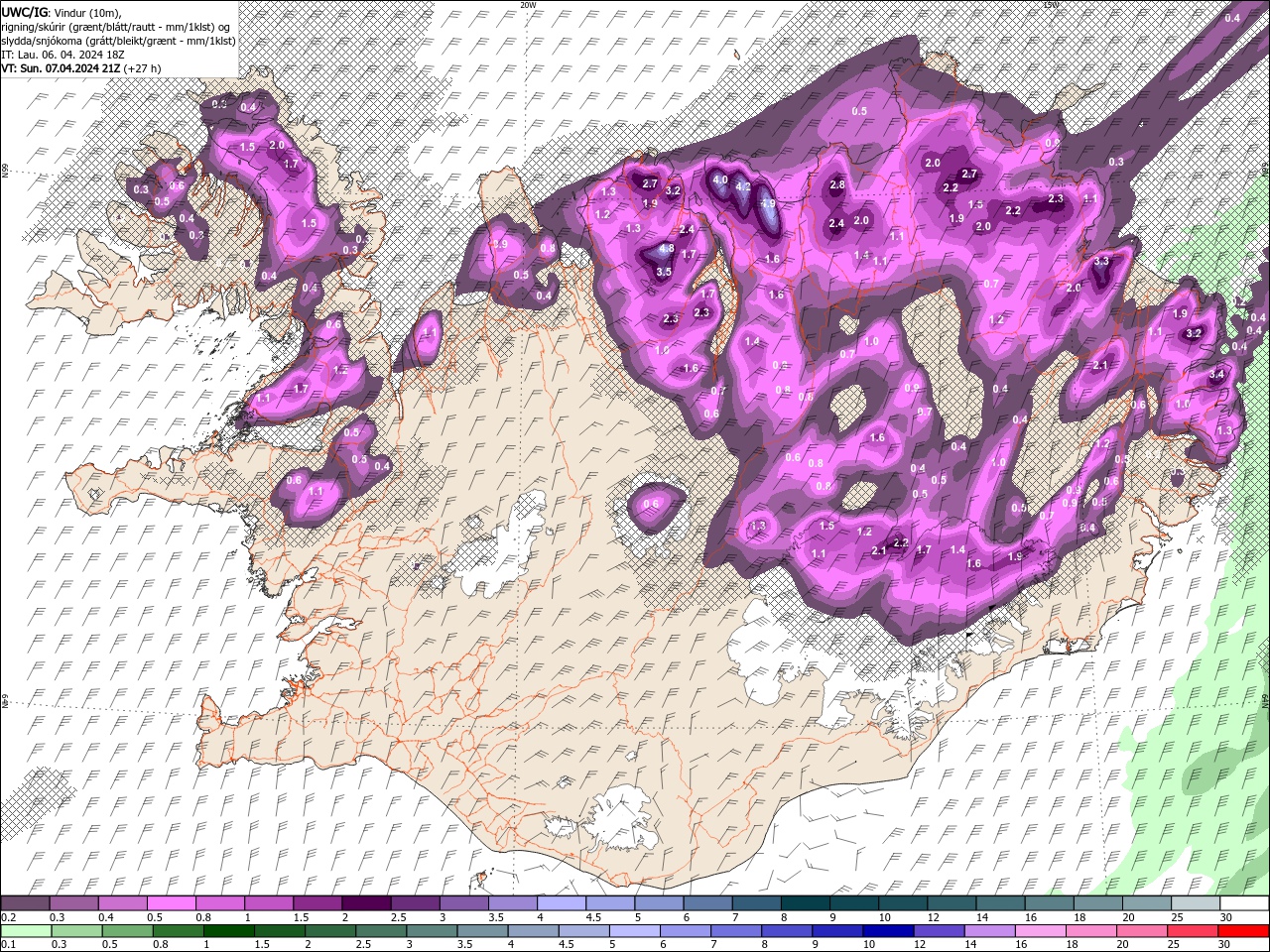The height and width of the screenshot is (952, 1270).
Task: Select the bright red swatch after 30, bottom row
Action: click(x=1242, y=930)
